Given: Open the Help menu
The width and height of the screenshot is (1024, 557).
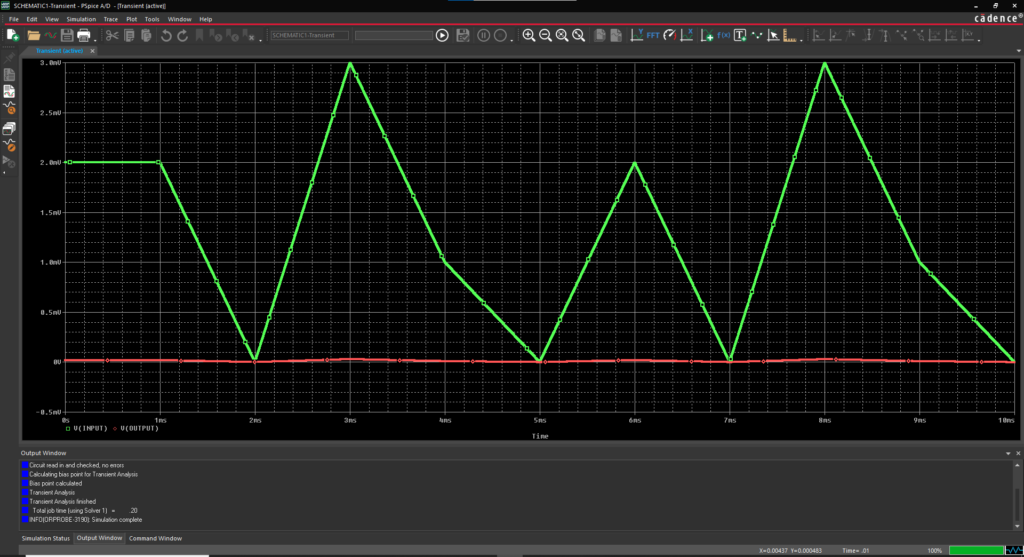Looking at the screenshot, I should (206, 19).
